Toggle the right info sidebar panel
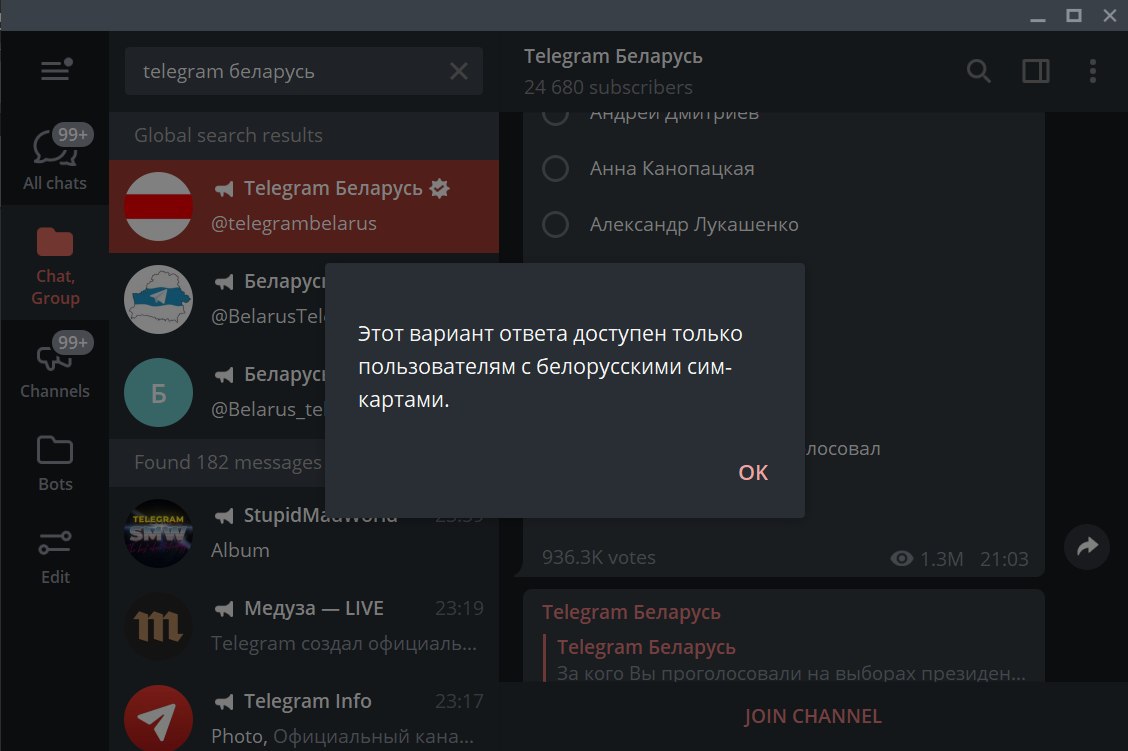The width and height of the screenshot is (1128, 751). click(1036, 71)
